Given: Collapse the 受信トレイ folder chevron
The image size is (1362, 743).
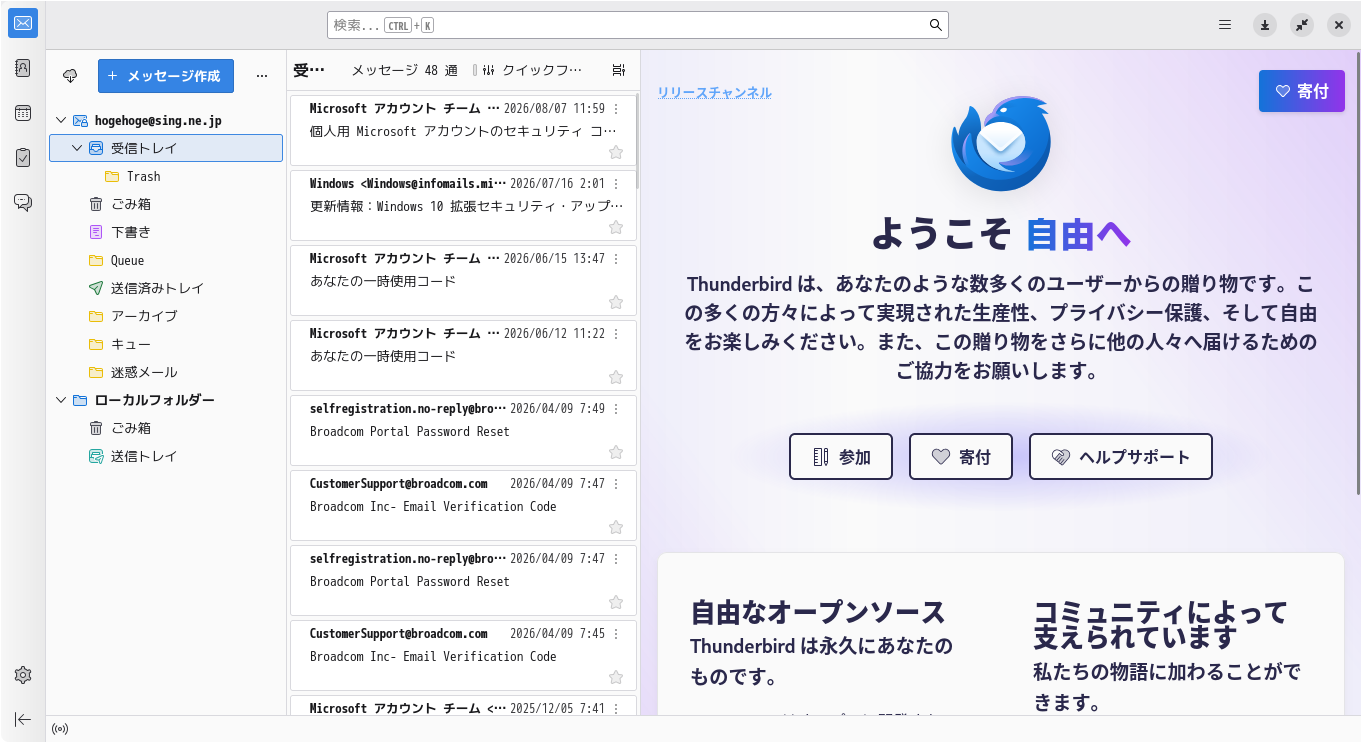Looking at the screenshot, I should [x=77, y=148].
